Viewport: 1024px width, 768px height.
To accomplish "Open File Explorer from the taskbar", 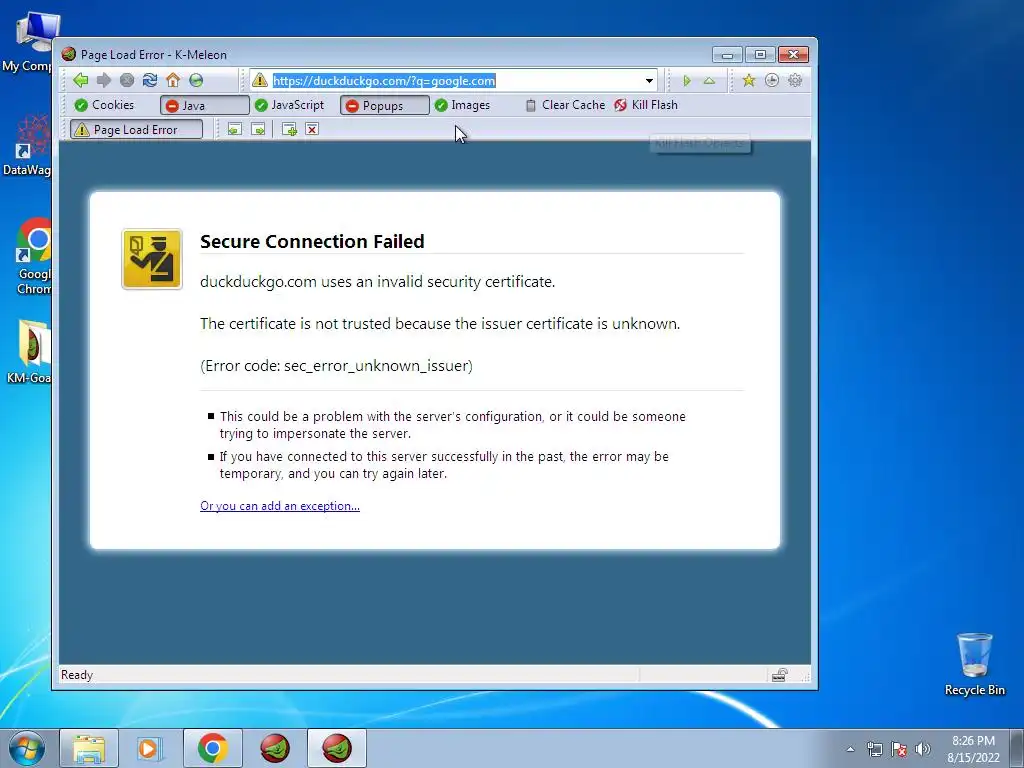I will pos(89,748).
